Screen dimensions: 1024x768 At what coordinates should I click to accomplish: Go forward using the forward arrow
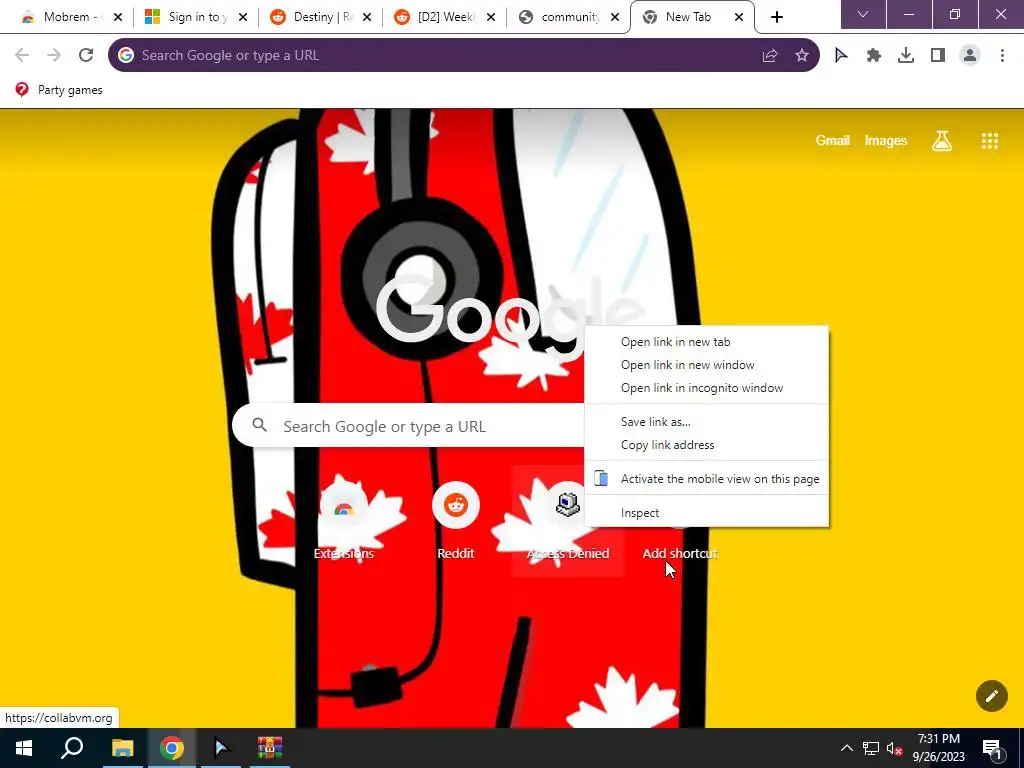[54, 56]
